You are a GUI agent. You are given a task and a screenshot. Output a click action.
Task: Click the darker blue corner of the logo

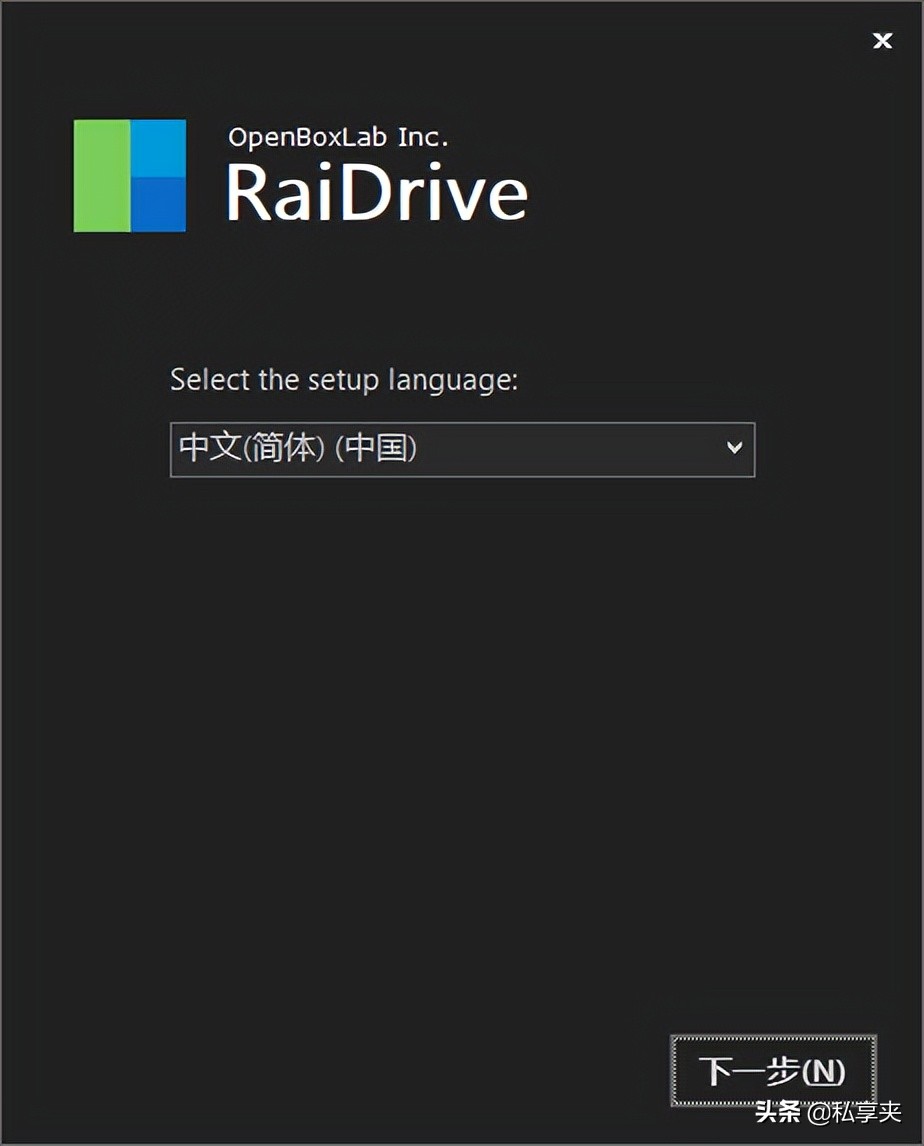click(160, 205)
